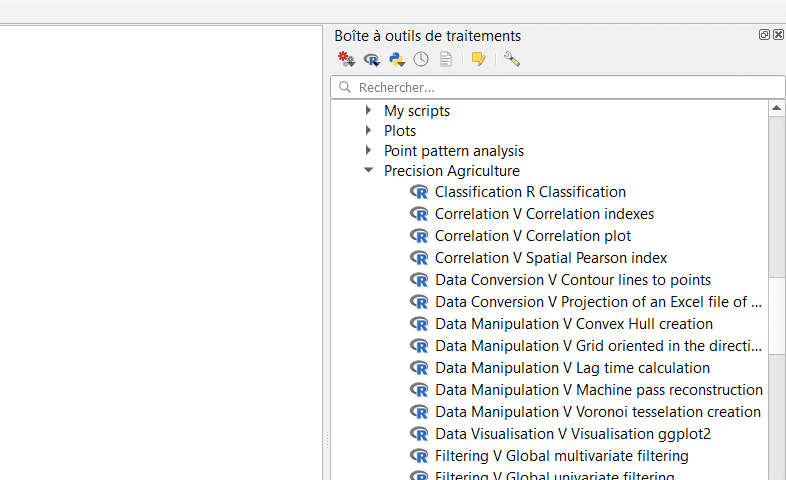Select Data Visualisation V Visualisation ggplot2
Viewport: 786px width, 480px height.
coord(573,434)
